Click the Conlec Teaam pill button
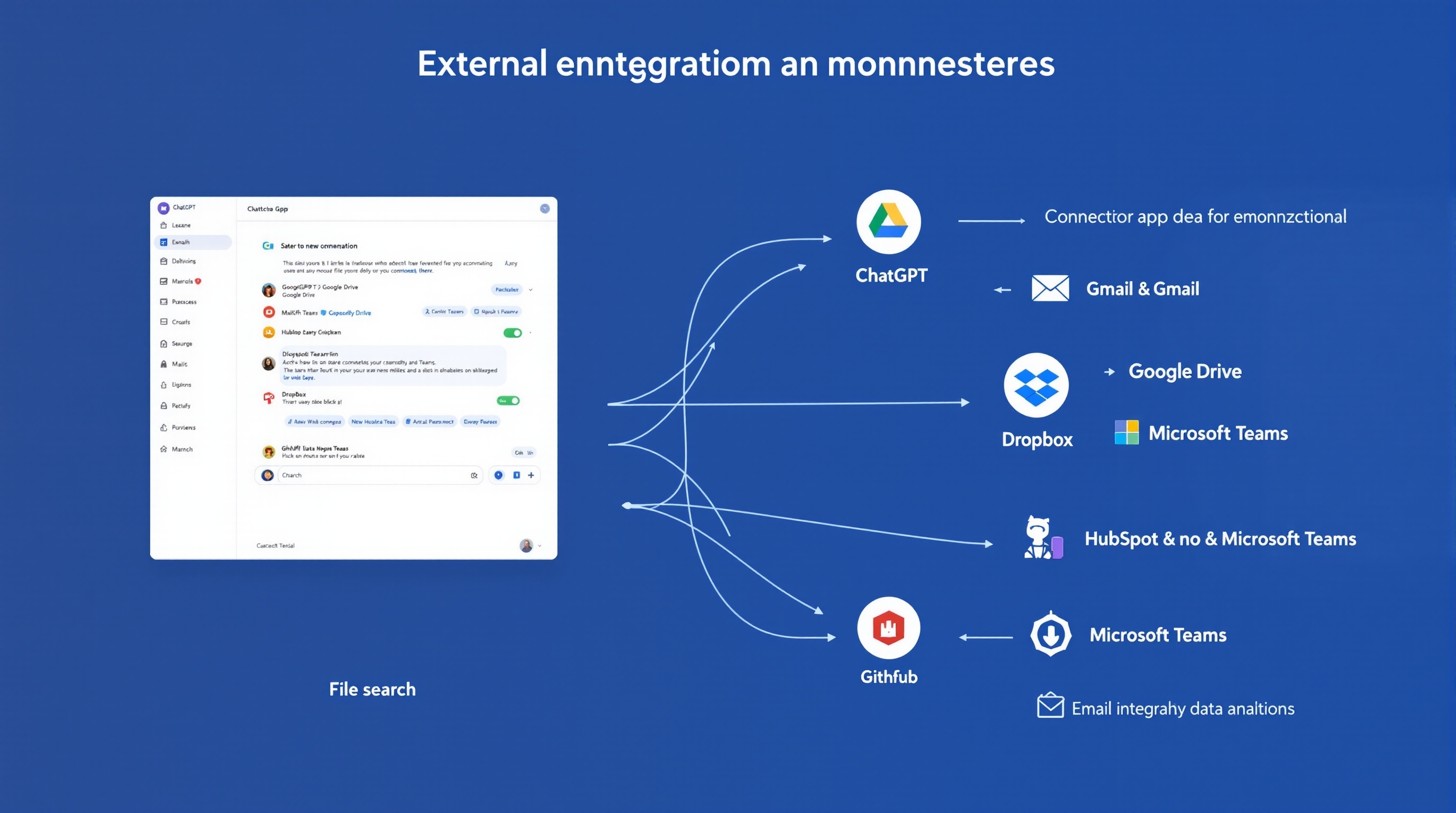 (444, 312)
